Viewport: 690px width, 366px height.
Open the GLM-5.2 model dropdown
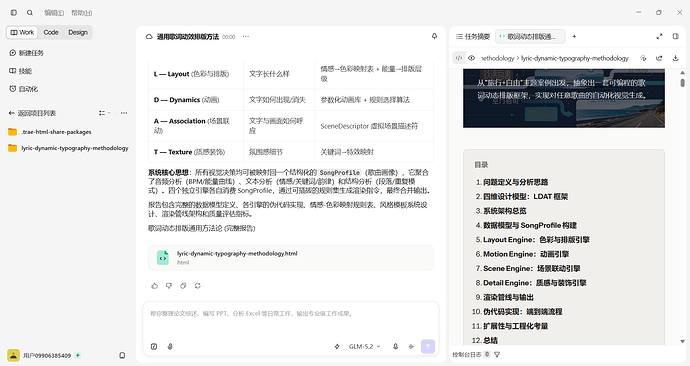[364, 347]
